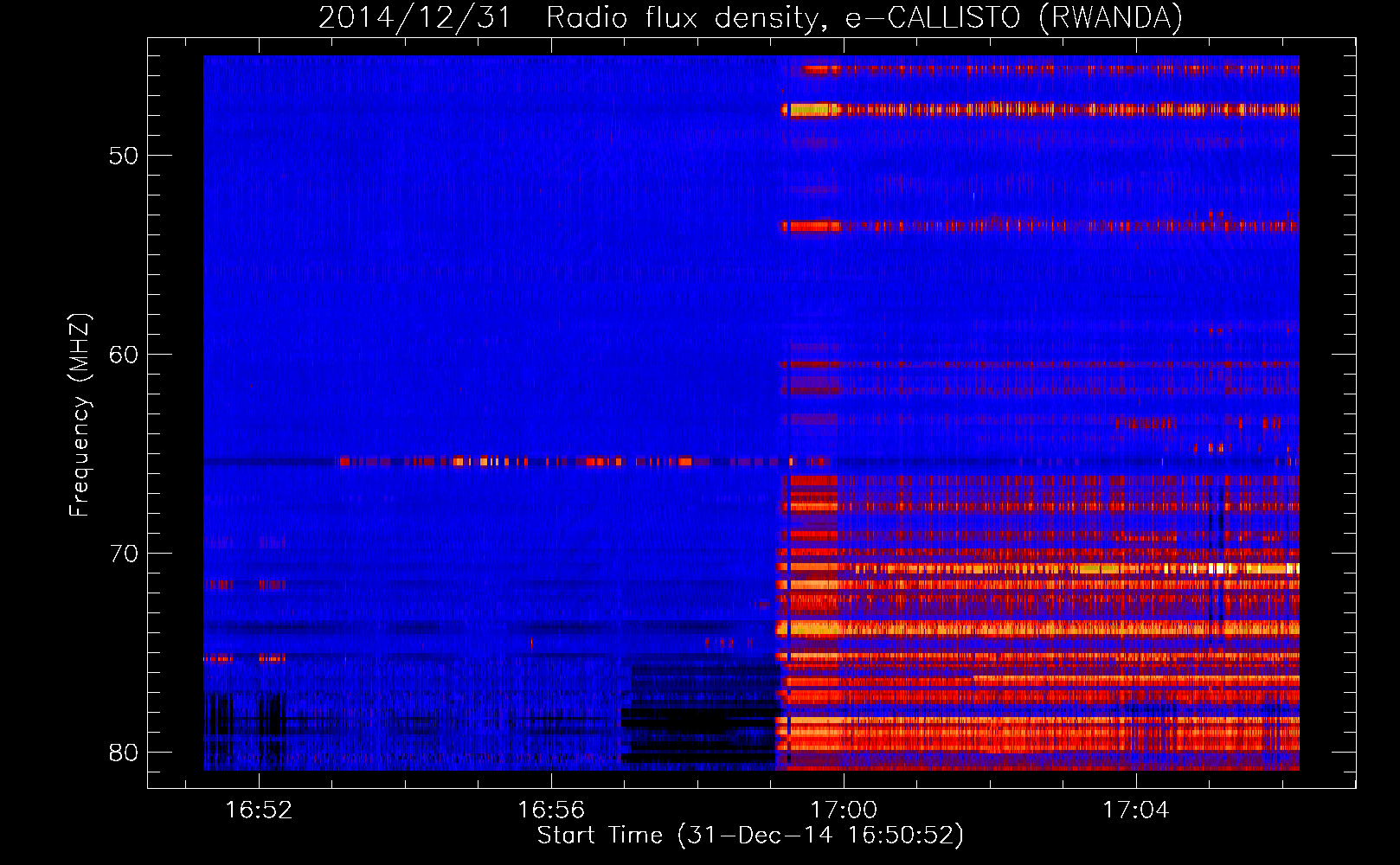Click the time tick label '16:52'
1400x865 pixels.
coord(259,810)
